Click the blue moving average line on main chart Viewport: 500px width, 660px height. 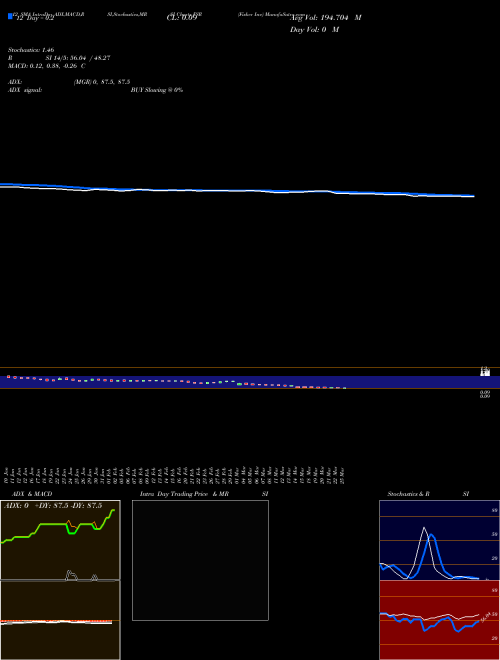(x=237, y=190)
